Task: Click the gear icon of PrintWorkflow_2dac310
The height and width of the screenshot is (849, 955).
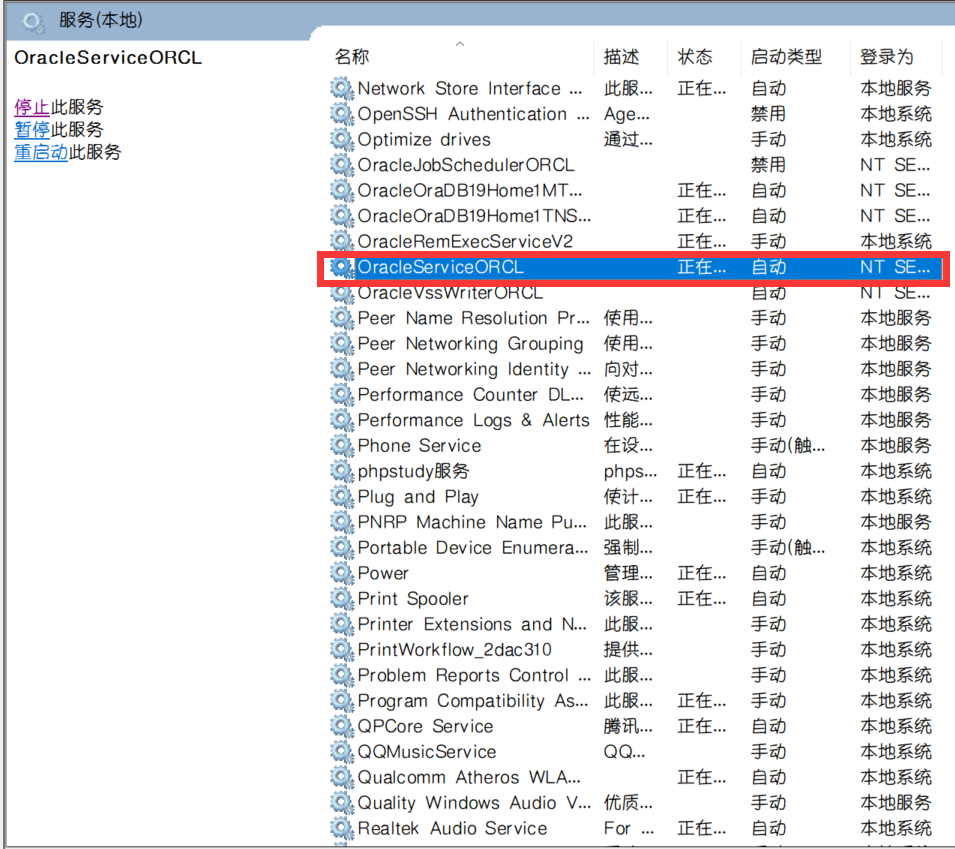Action: coord(342,650)
